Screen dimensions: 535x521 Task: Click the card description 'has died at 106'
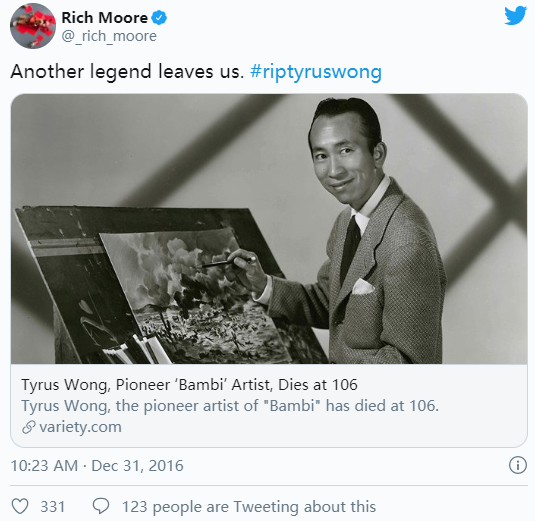382,406
